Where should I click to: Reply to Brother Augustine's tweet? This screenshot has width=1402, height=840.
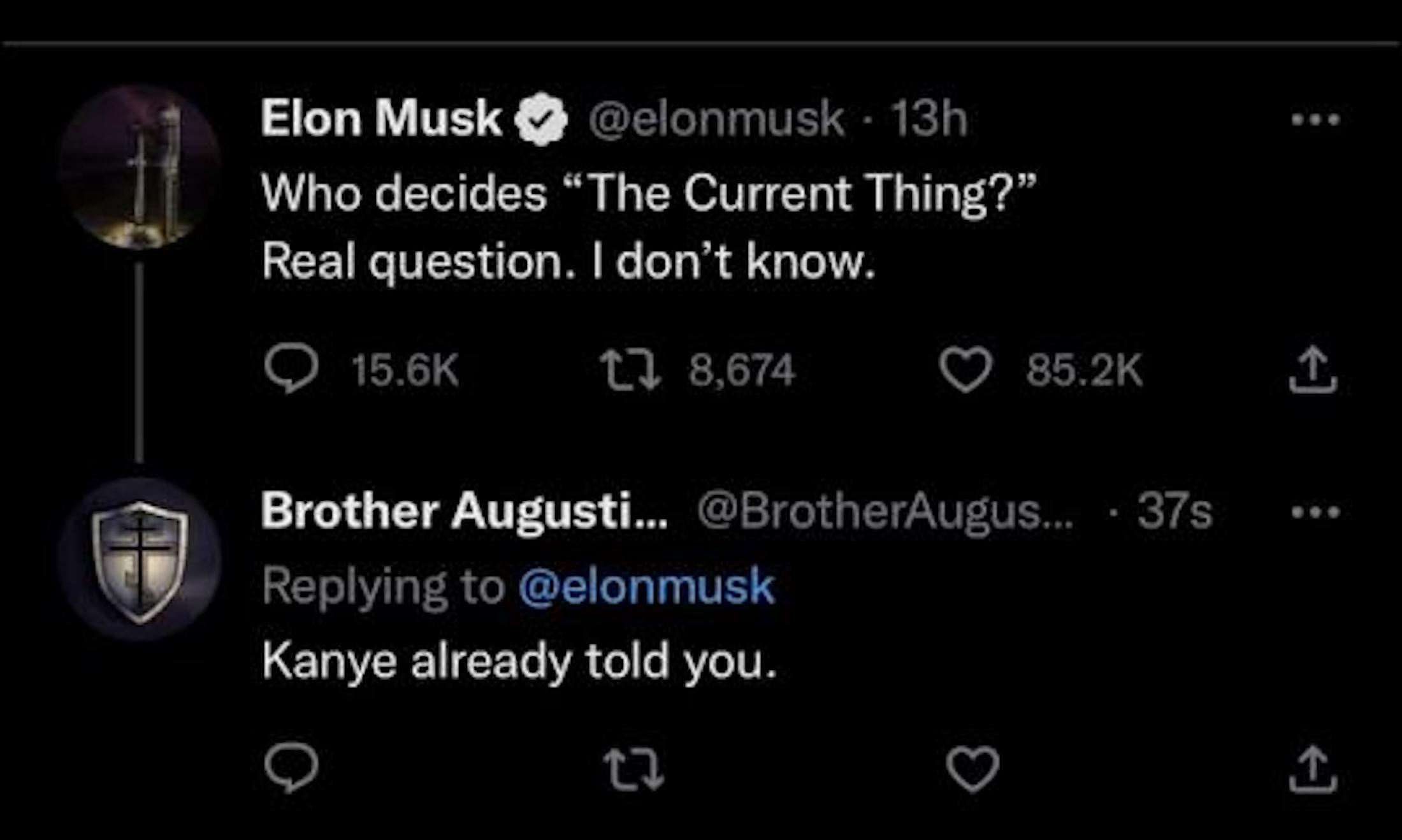click(292, 768)
